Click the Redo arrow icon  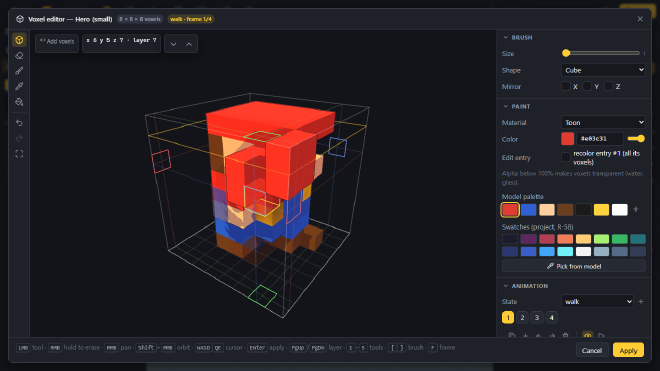[x=19, y=139]
